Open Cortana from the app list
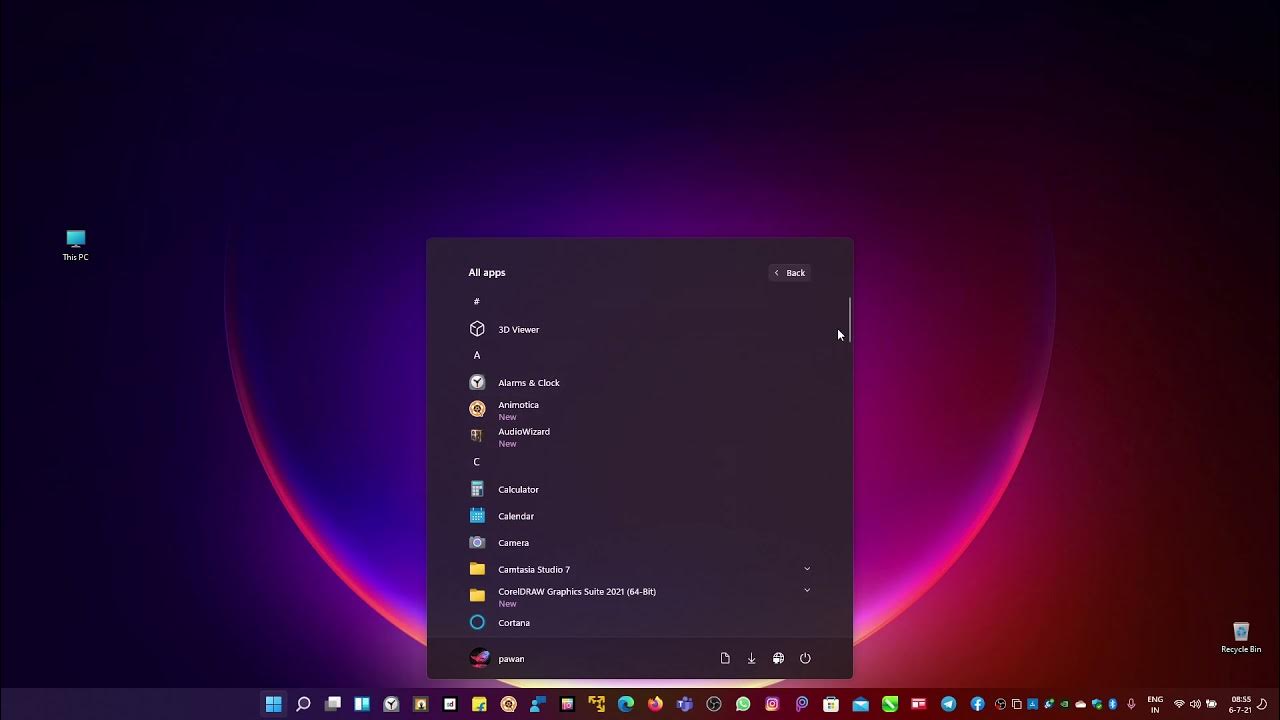Viewport: 1280px width, 720px height. (640, 622)
